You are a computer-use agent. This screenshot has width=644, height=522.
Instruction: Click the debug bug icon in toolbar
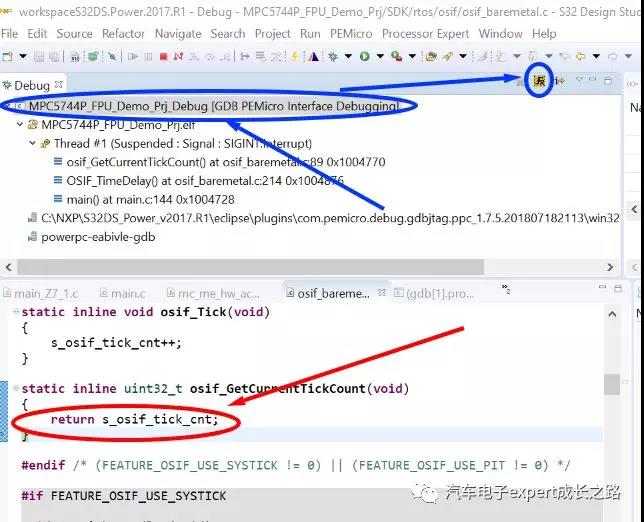point(336,57)
